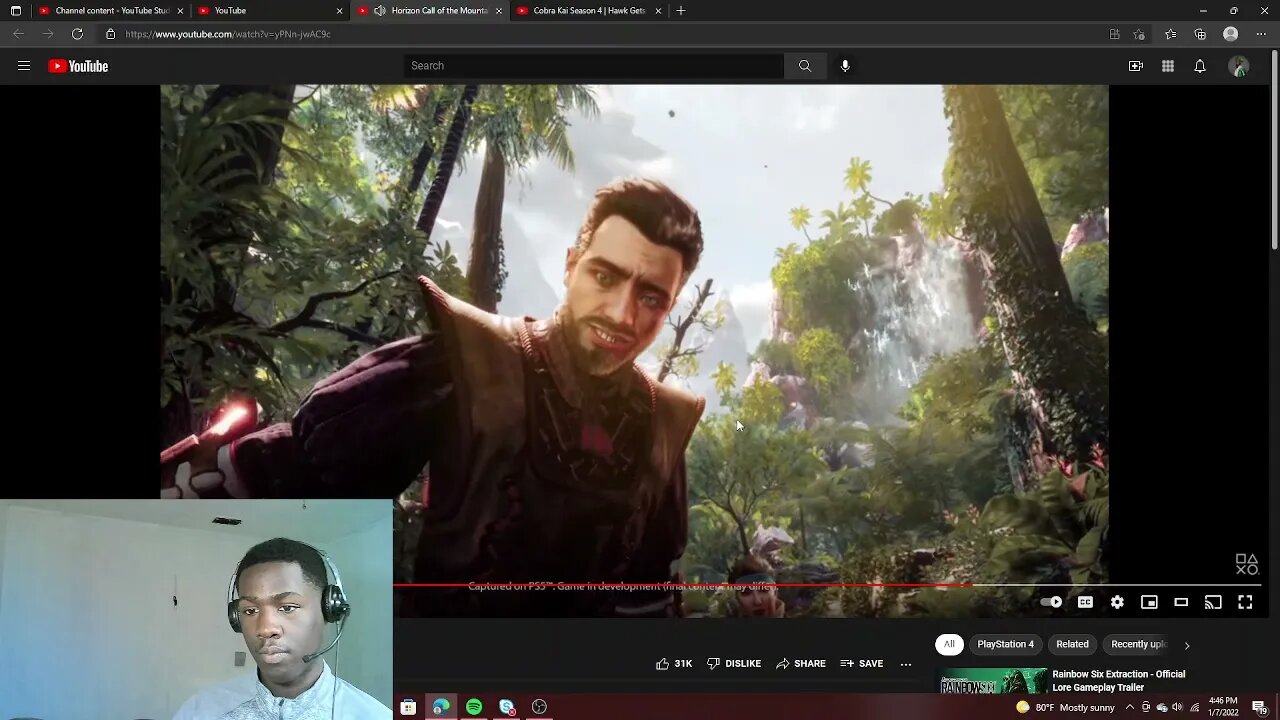Open Rainbow Six Extraction trailer title link

click(1118, 681)
